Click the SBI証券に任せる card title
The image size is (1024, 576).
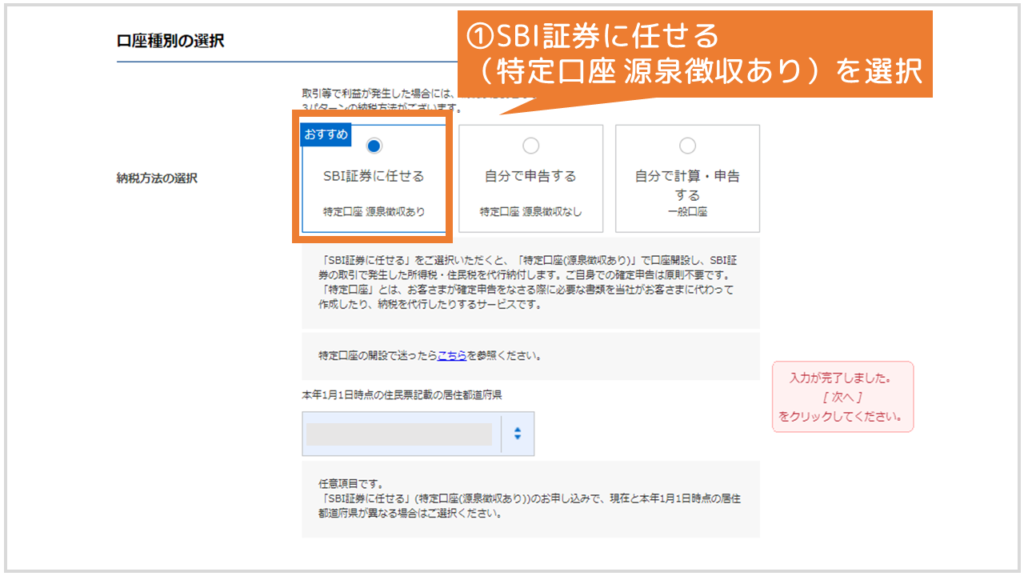pos(374,176)
